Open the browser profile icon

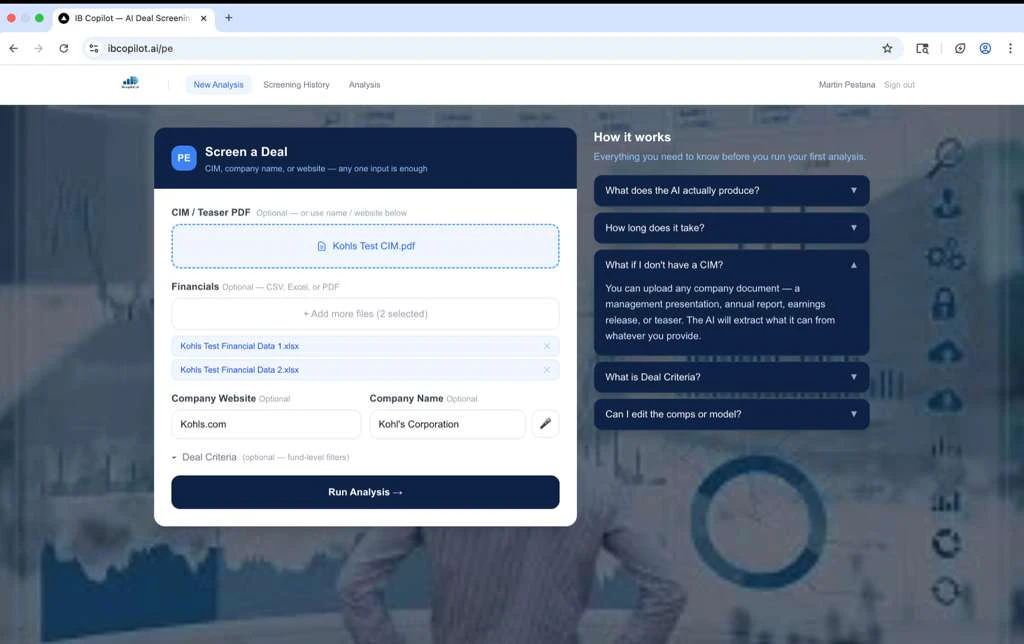pos(985,48)
